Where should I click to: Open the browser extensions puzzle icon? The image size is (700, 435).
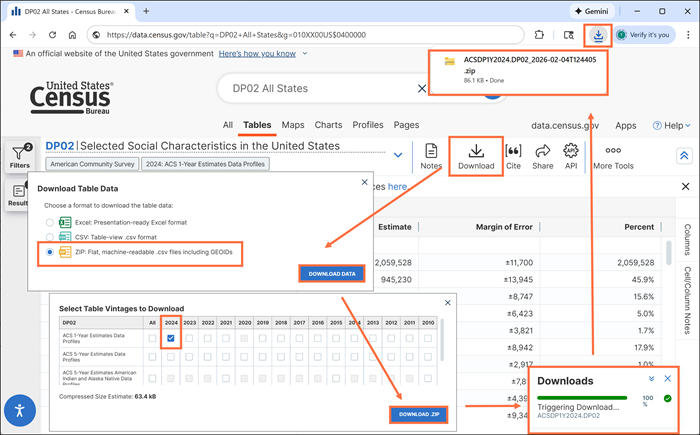pos(539,35)
